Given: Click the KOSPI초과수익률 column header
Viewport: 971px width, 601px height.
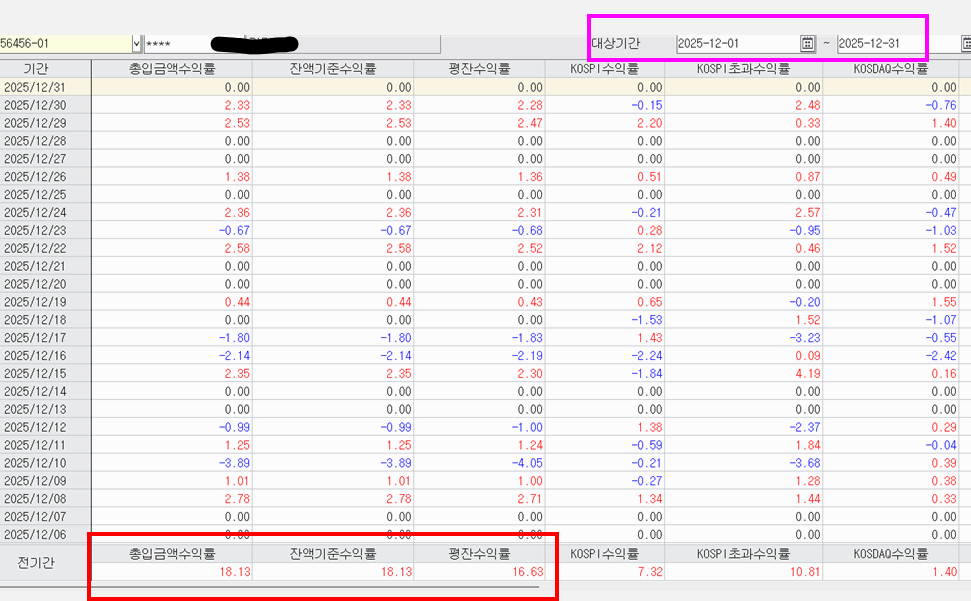Looking at the screenshot, I should click(743, 69).
